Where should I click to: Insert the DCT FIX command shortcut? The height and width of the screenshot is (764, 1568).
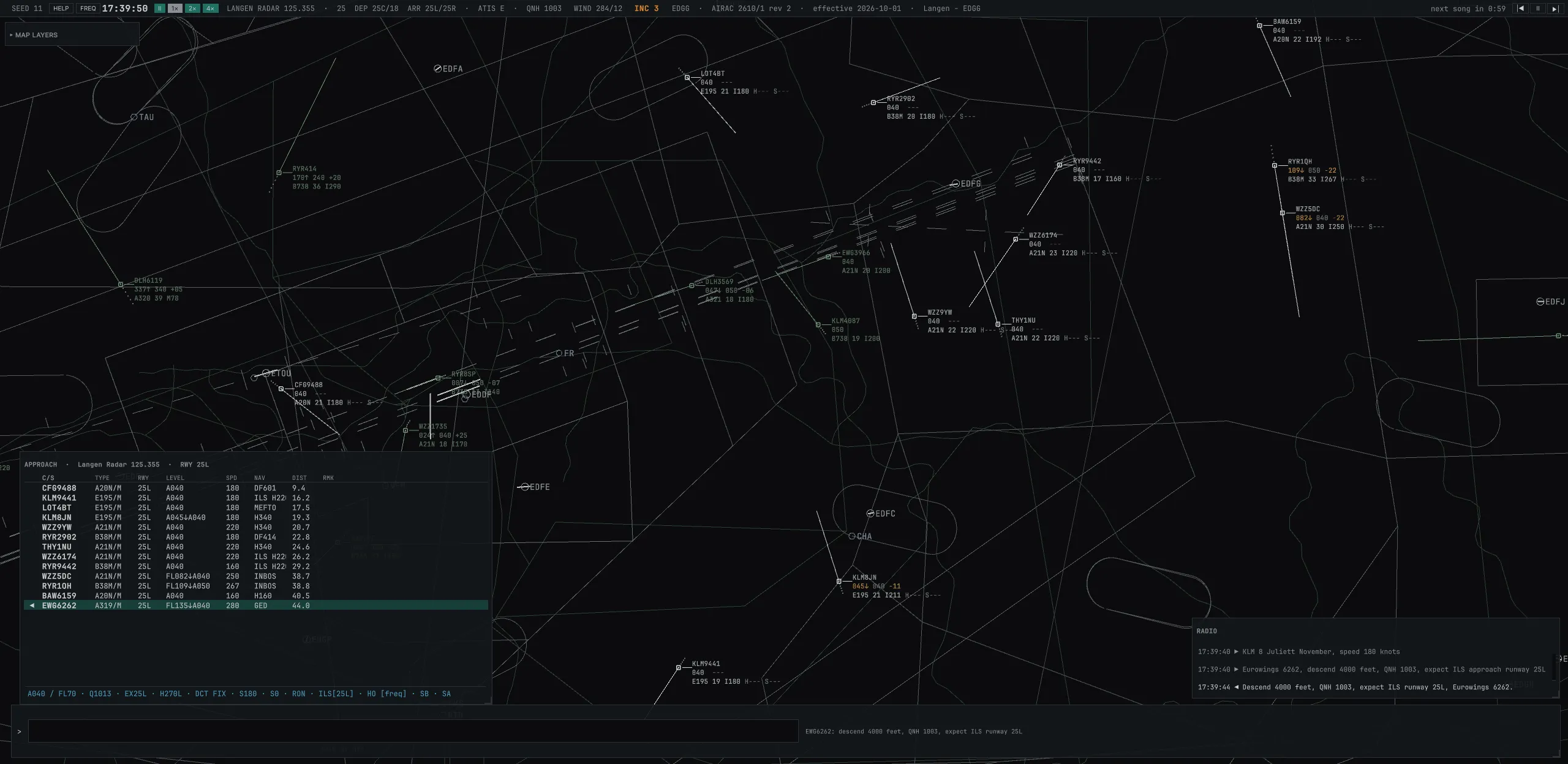(211, 694)
